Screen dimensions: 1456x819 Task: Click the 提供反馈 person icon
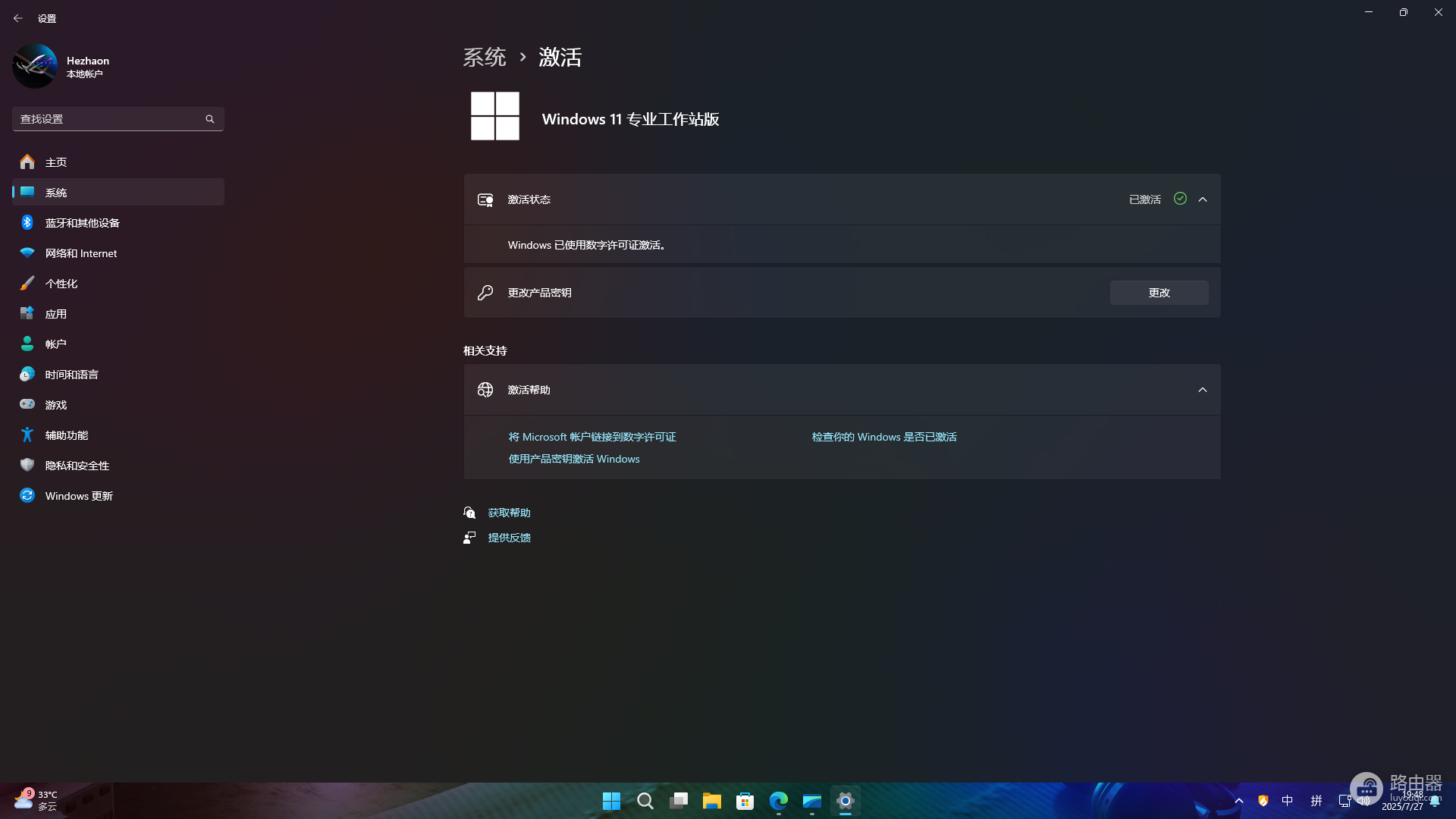click(x=469, y=538)
